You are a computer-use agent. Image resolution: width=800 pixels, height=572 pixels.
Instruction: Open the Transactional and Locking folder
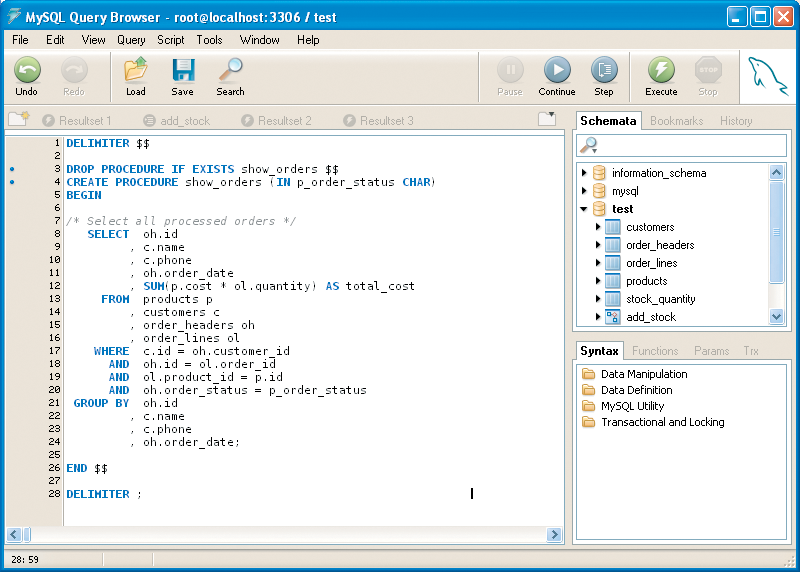click(589, 422)
